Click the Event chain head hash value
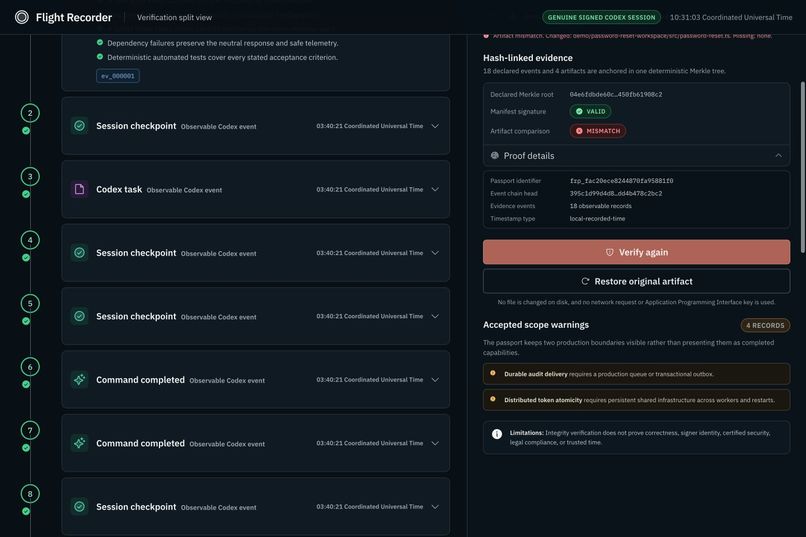This screenshot has height=537, width=806. pyautogui.click(x=616, y=193)
